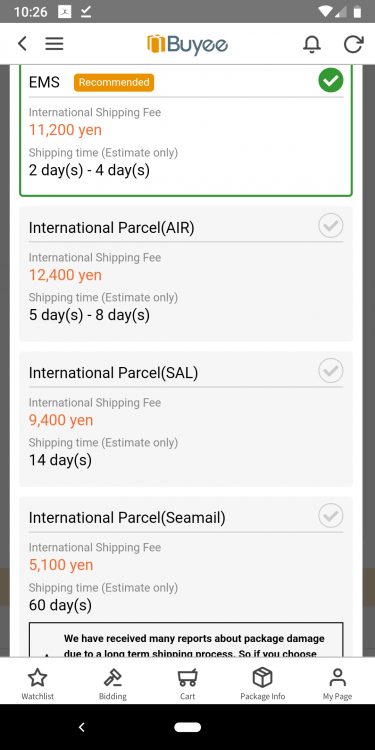Select International Parcel(AIR) checkmark

331,225
